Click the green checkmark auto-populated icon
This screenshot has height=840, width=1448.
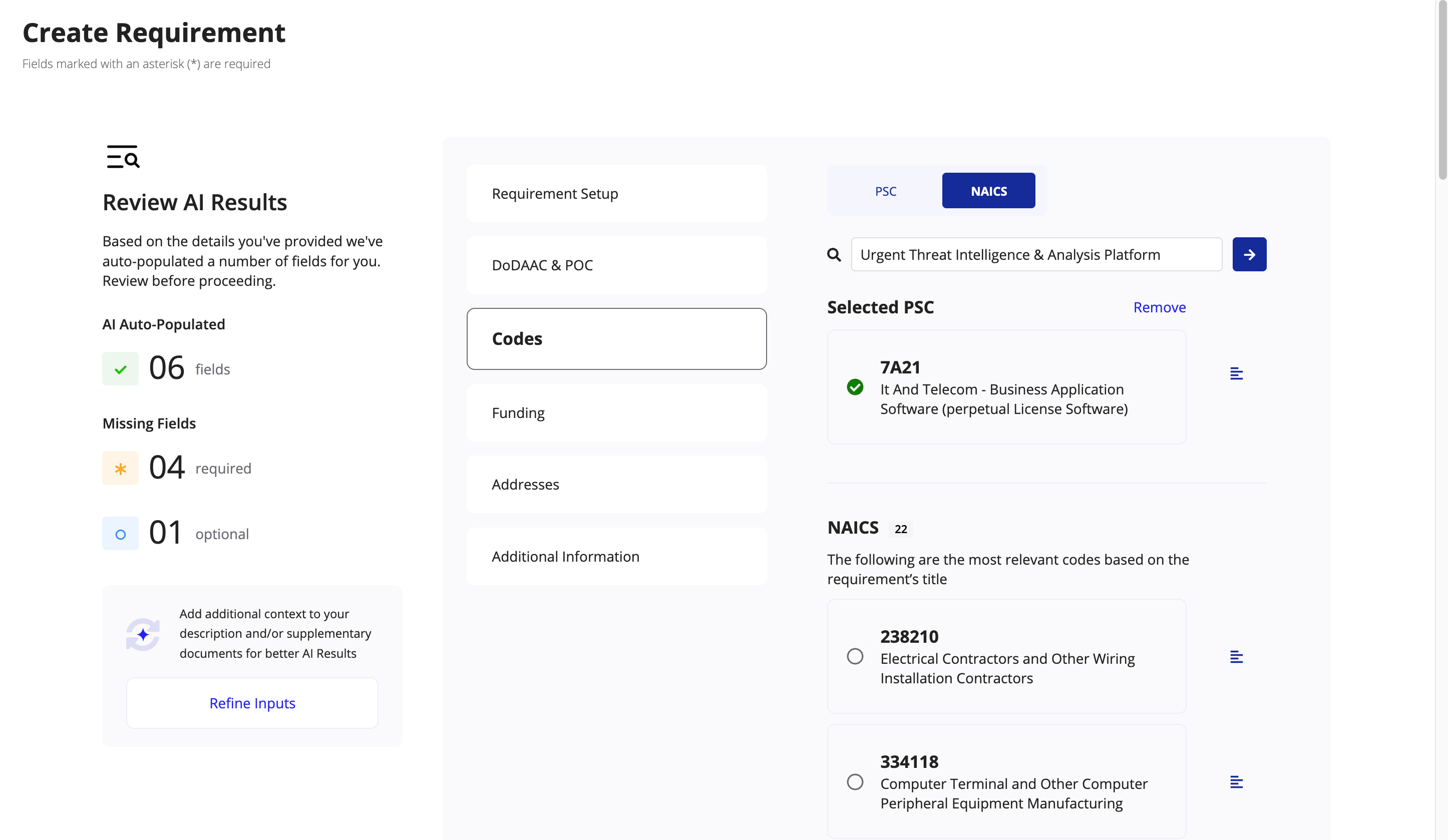point(120,369)
